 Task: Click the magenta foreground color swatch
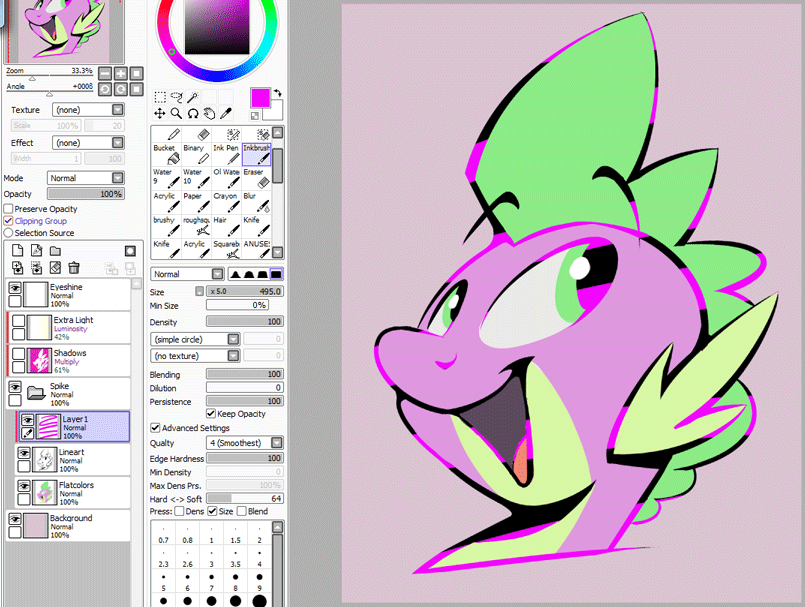(x=260, y=98)
